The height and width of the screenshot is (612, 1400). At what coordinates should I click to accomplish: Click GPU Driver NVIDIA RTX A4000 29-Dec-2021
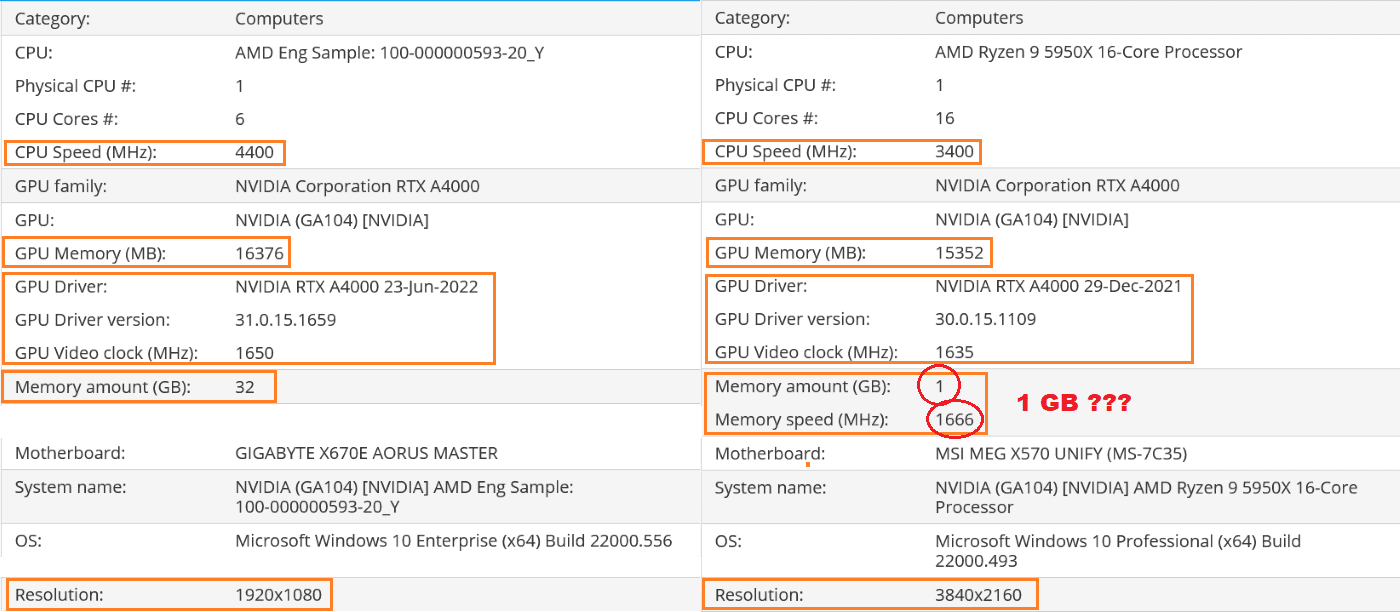[1058, 286]
